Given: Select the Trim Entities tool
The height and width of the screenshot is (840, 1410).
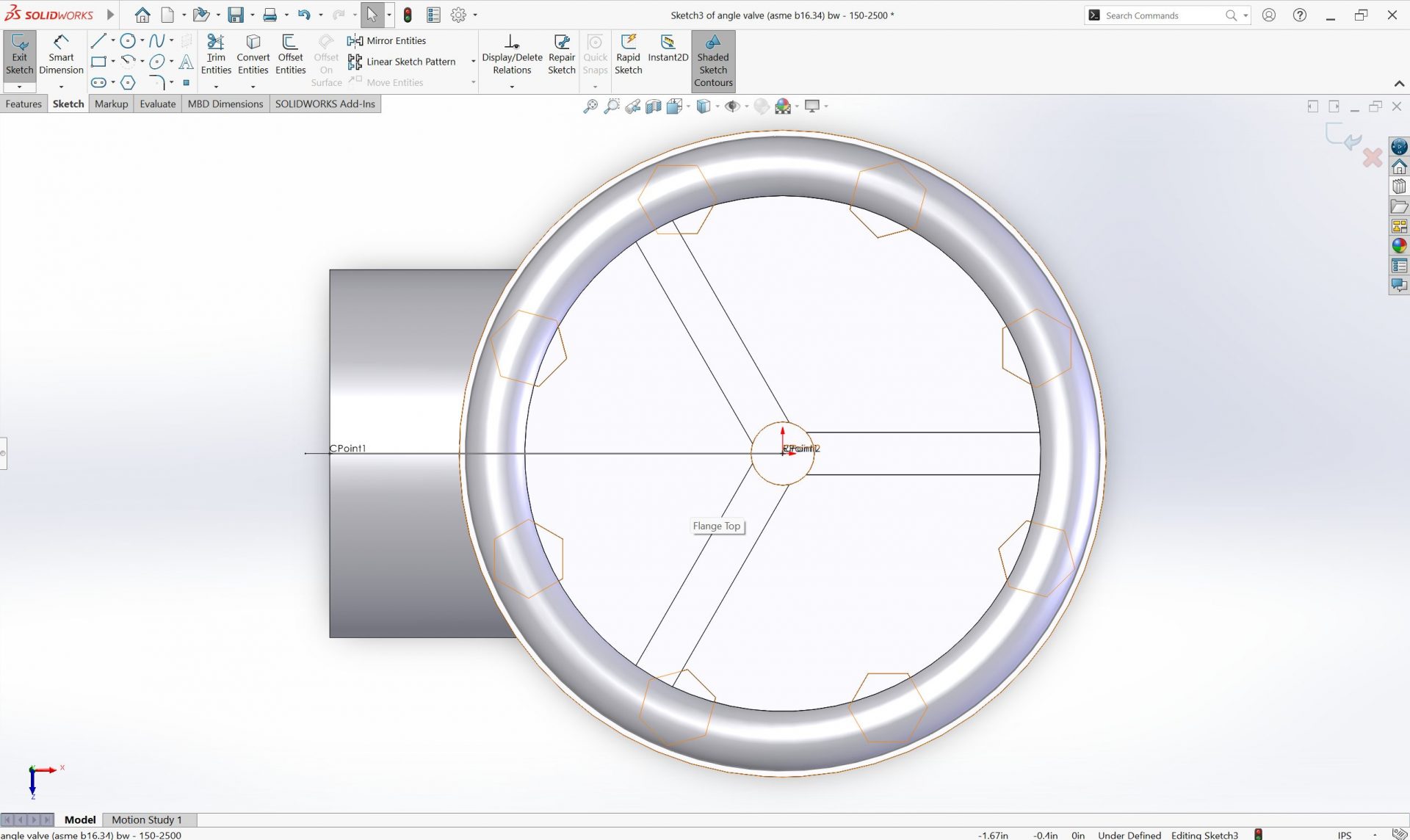Looking at the screenshot, I should (x=216, y=55).
